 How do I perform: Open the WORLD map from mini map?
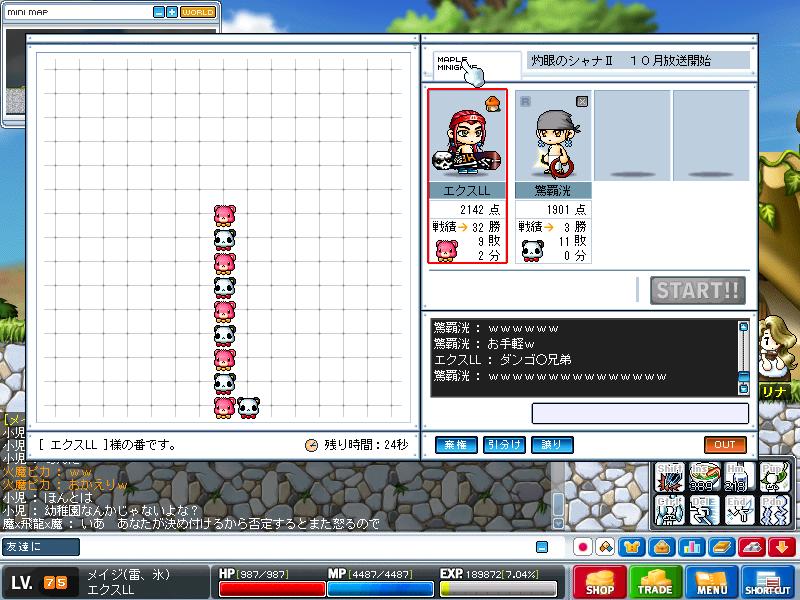(197, 12)
